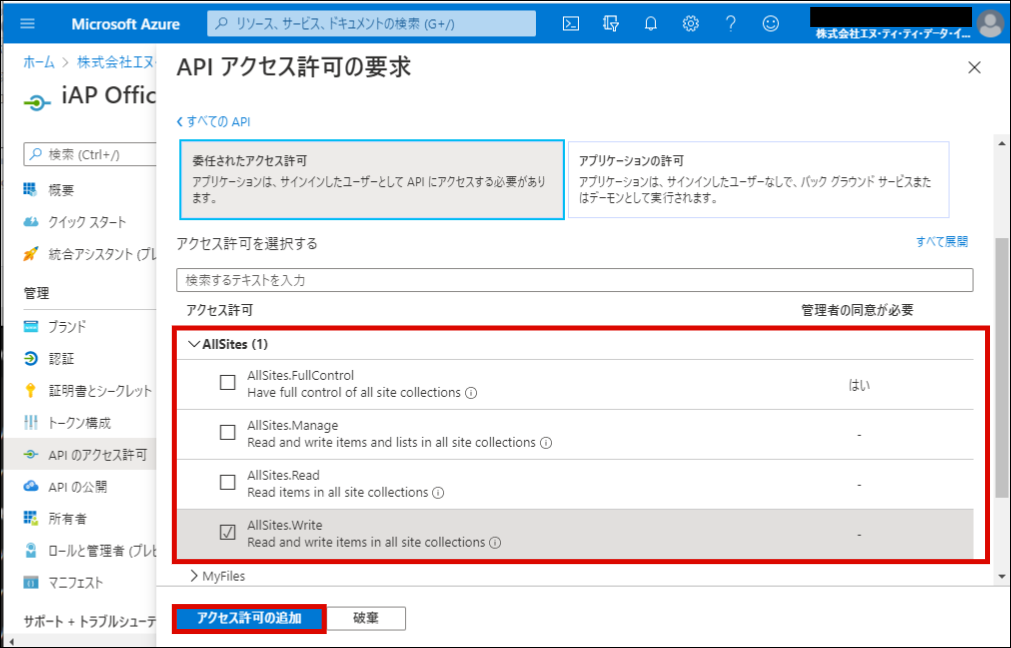Click the ブランド icon in sidebar

coord(30,326)
